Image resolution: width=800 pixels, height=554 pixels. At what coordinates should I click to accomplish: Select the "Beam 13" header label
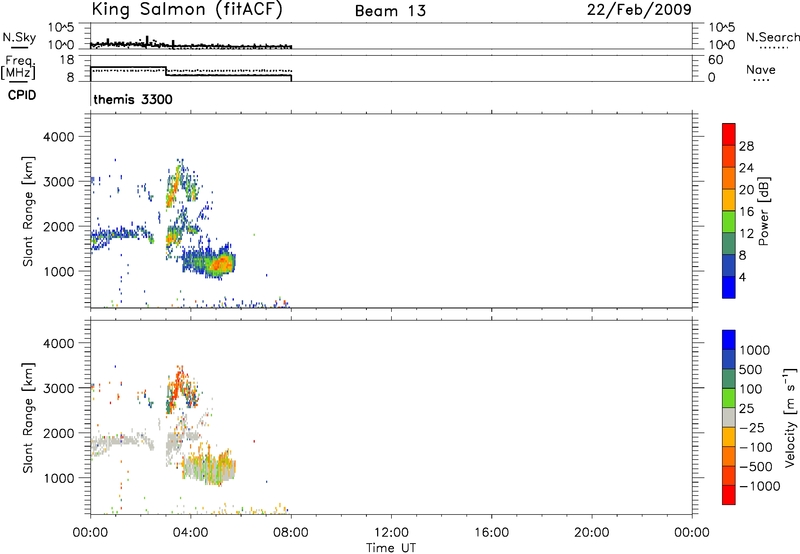pyautogui.click(x=390, y=11)
